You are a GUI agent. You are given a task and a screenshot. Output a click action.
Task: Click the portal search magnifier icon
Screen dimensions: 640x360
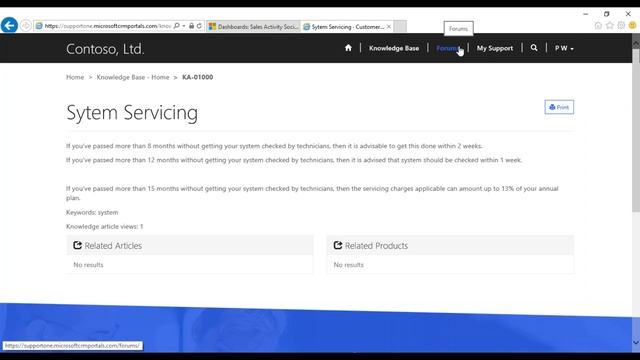[534, 48]
